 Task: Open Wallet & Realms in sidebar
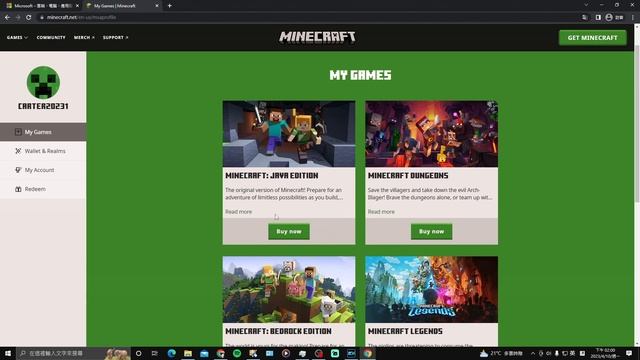(43, 151)
